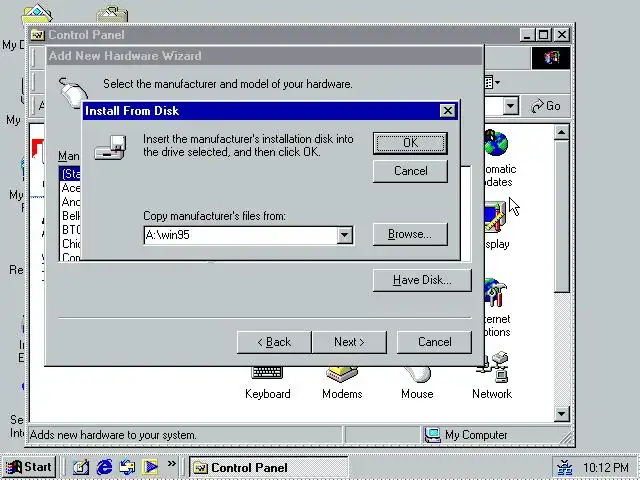Click the My Computer status bar icon
640x480 pixels.
pyautogui.click(x=433, y=435)
